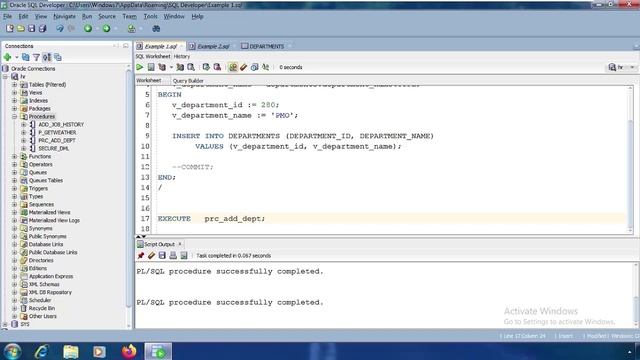Screen dimensions: 640x360
Task: Switch to the Query Builder tab
Action: click(x=188, y=81)
